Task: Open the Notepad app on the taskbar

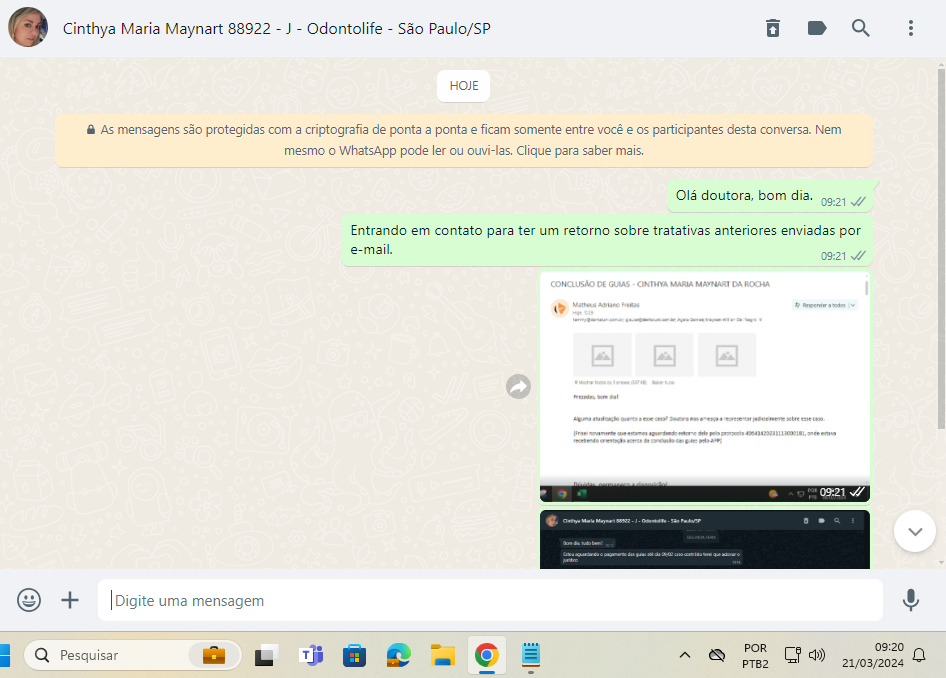Action: (x=531, y=655)
